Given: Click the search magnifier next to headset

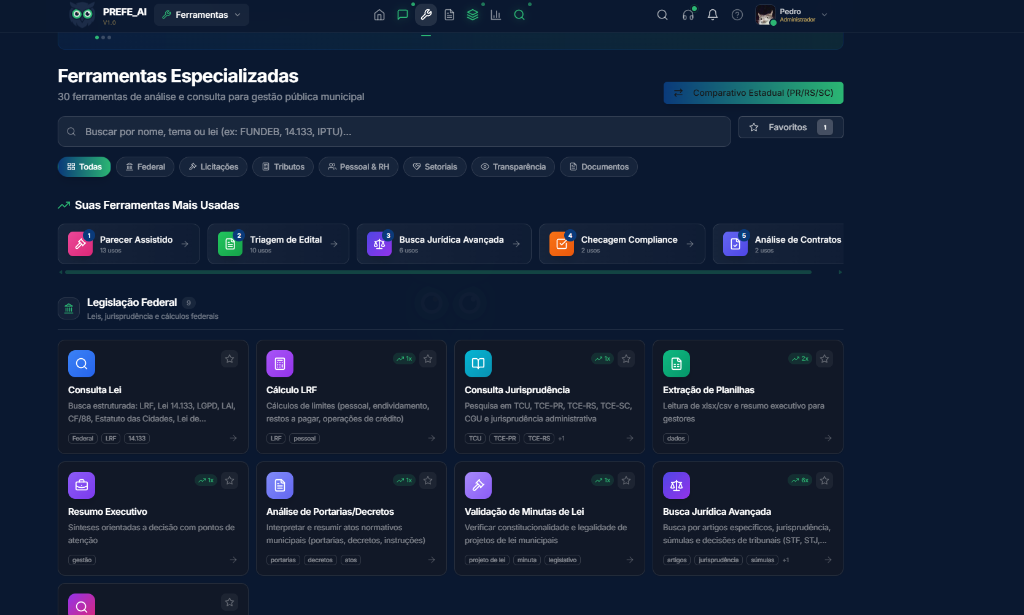Looking at the screenshot, I should click(662, 14).
